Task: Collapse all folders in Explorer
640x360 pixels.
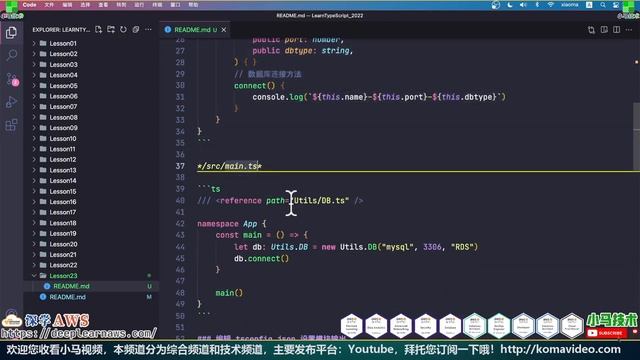Action: (136, 29)
